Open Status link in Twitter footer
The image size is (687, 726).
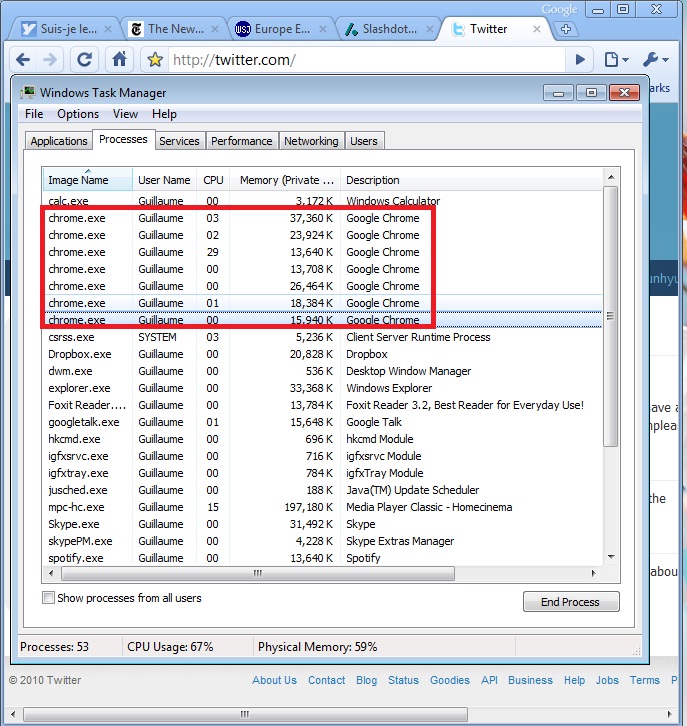pyautogui.click(x=403, y=680)
